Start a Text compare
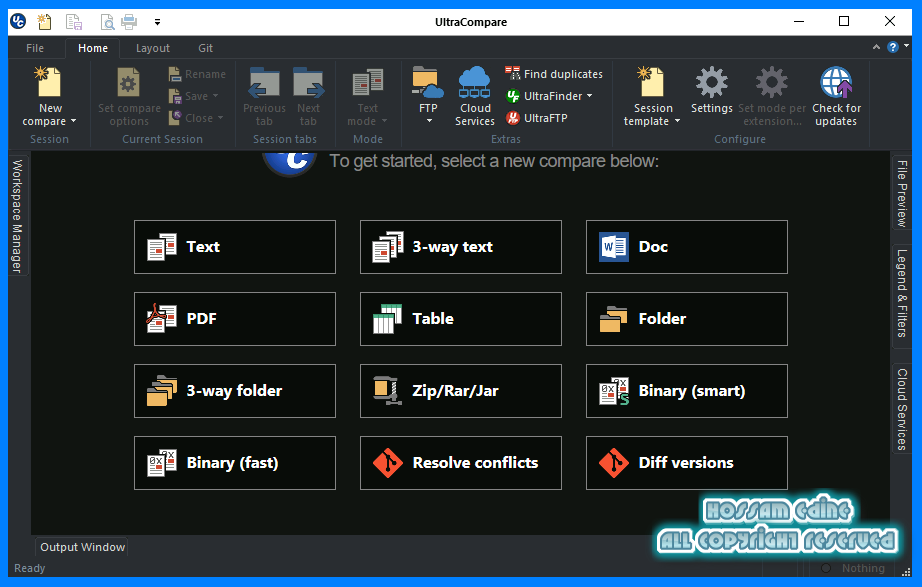This screenshot has height=587, width=922. (x=235, y=247)
